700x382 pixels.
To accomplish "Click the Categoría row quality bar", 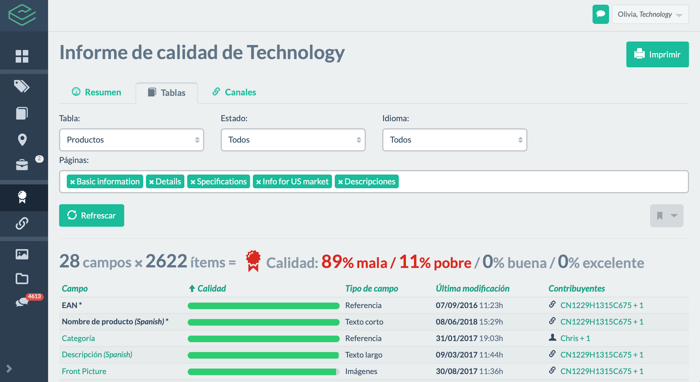I will coord(263,339).
